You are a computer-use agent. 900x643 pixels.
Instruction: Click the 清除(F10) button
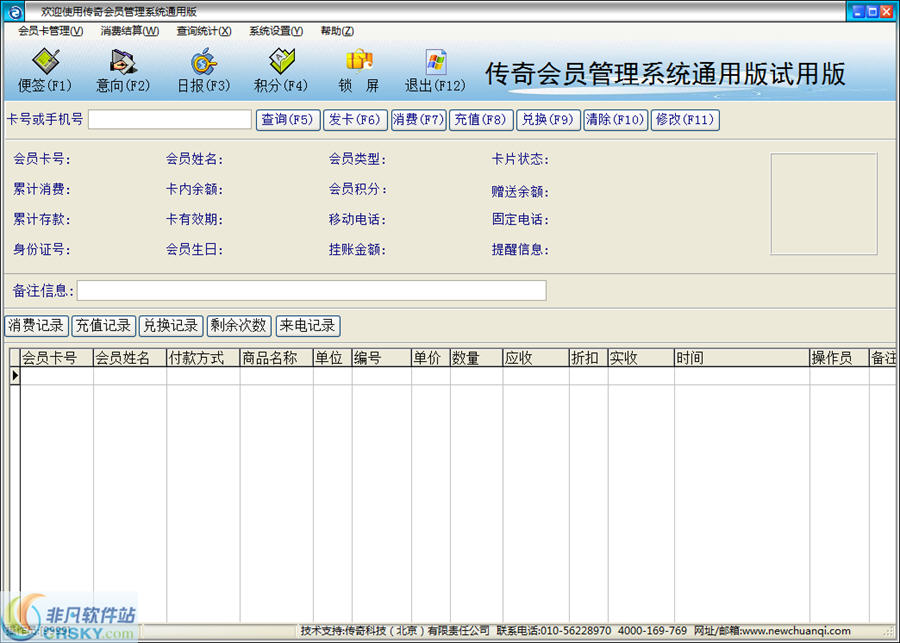615,120
